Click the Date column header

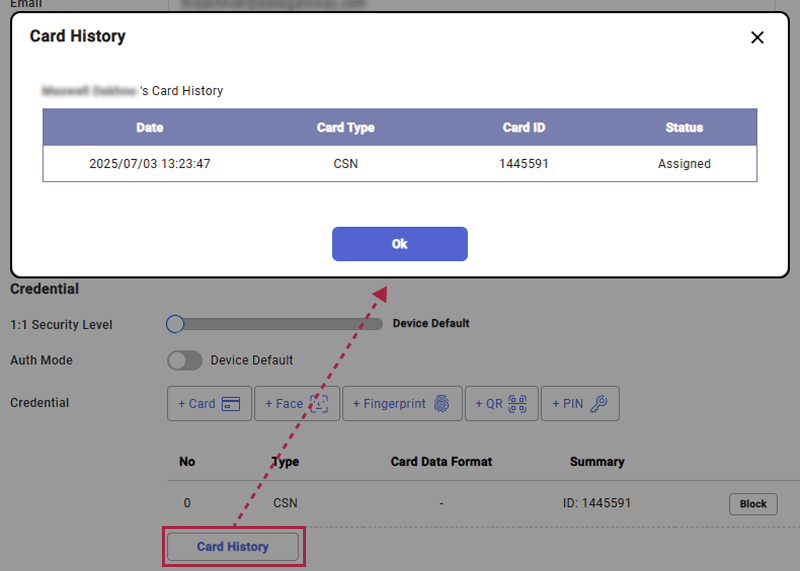tap(150, 128)
